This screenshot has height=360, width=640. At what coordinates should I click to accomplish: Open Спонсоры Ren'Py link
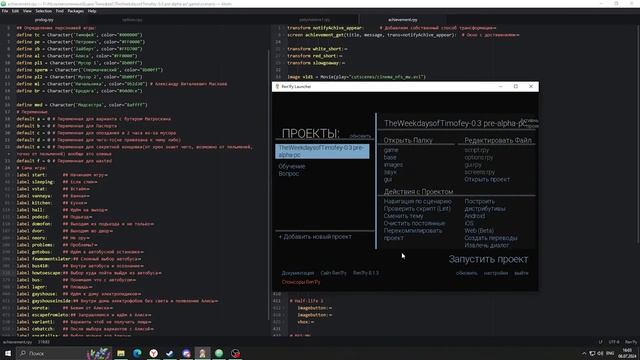[x=301, y=282]
